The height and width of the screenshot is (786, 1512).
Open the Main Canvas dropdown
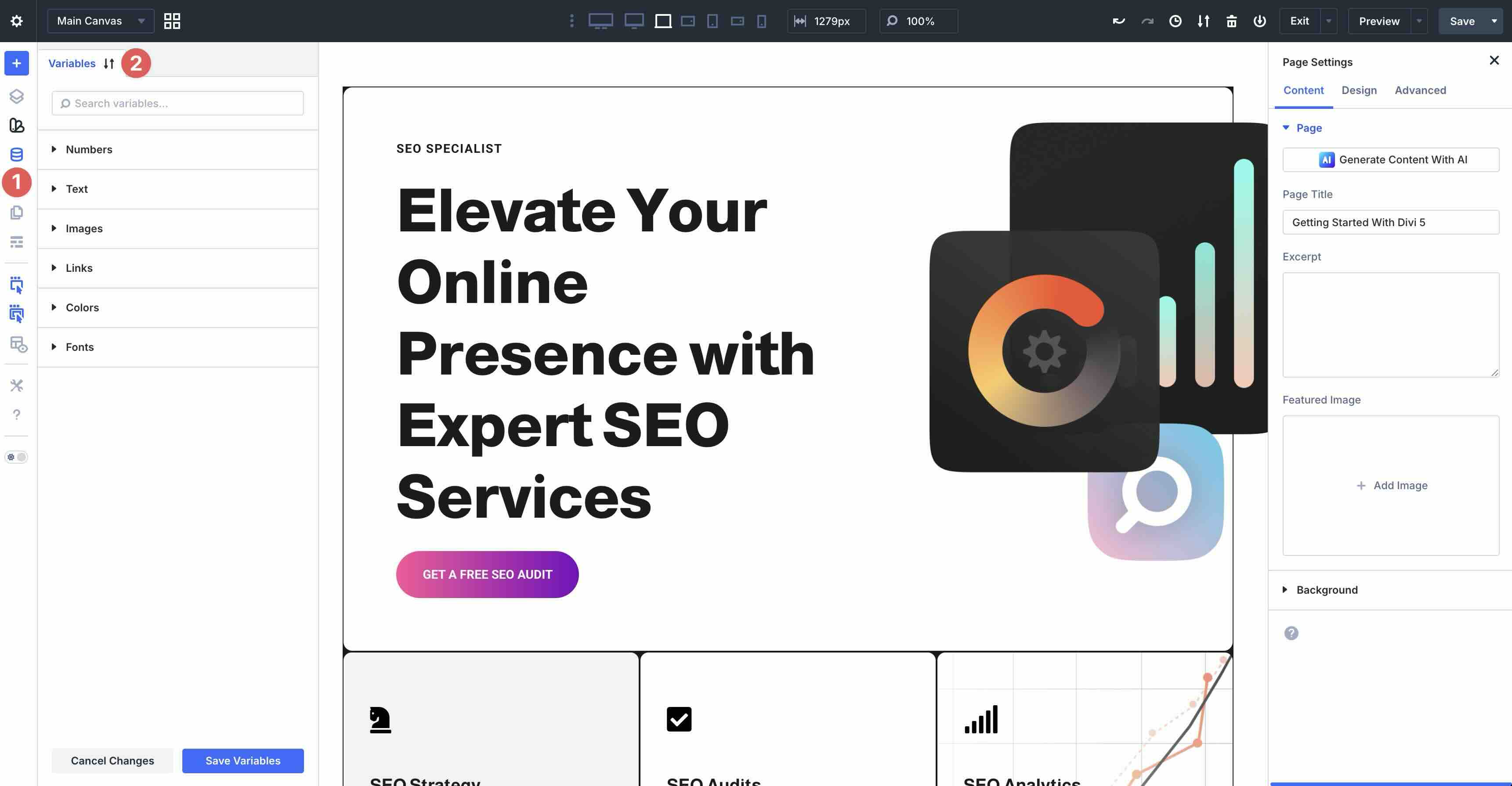pos(100,21)
